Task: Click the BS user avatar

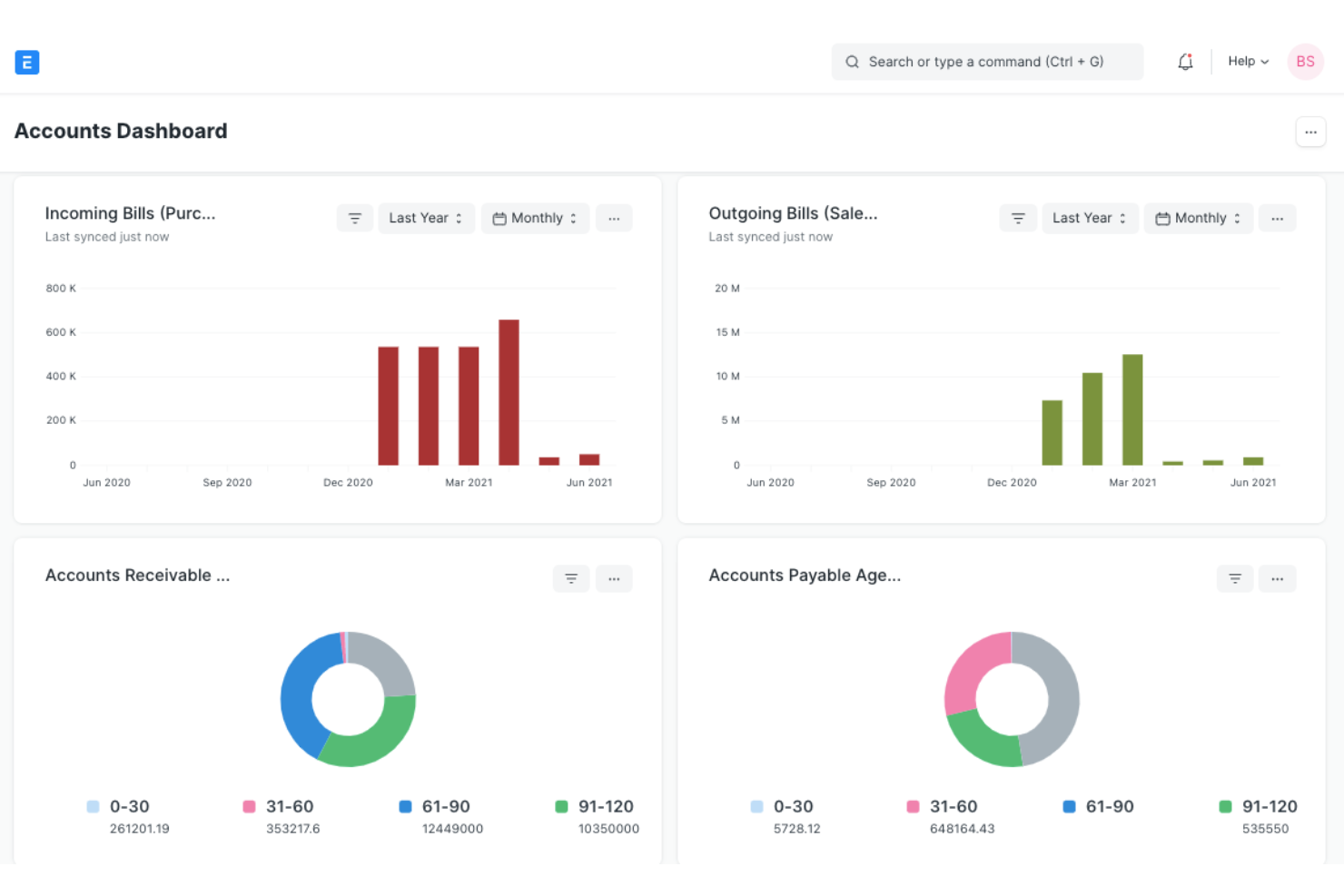Action: click(1305, 61)
